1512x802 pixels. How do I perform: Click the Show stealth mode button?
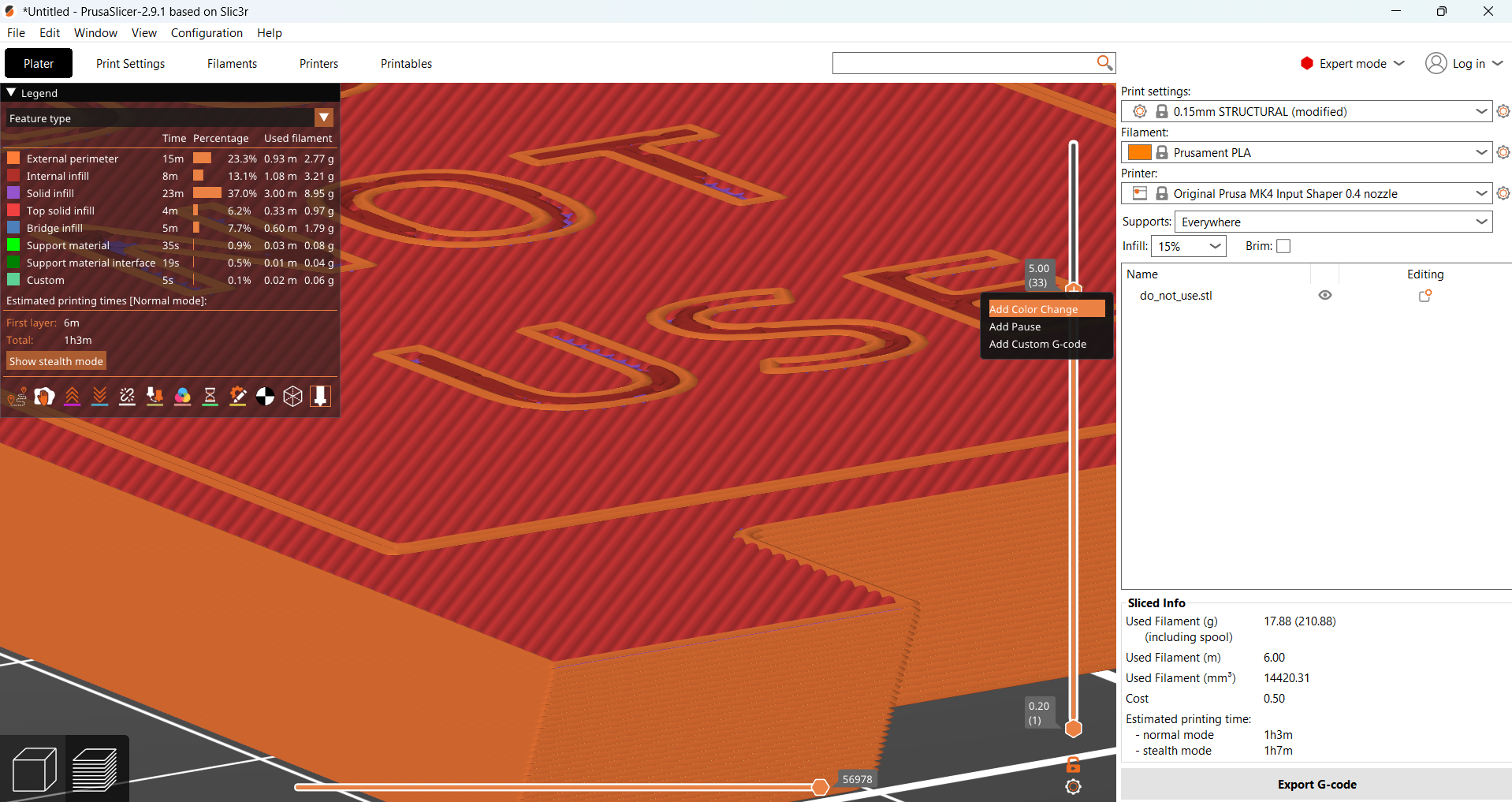point(56,361)
